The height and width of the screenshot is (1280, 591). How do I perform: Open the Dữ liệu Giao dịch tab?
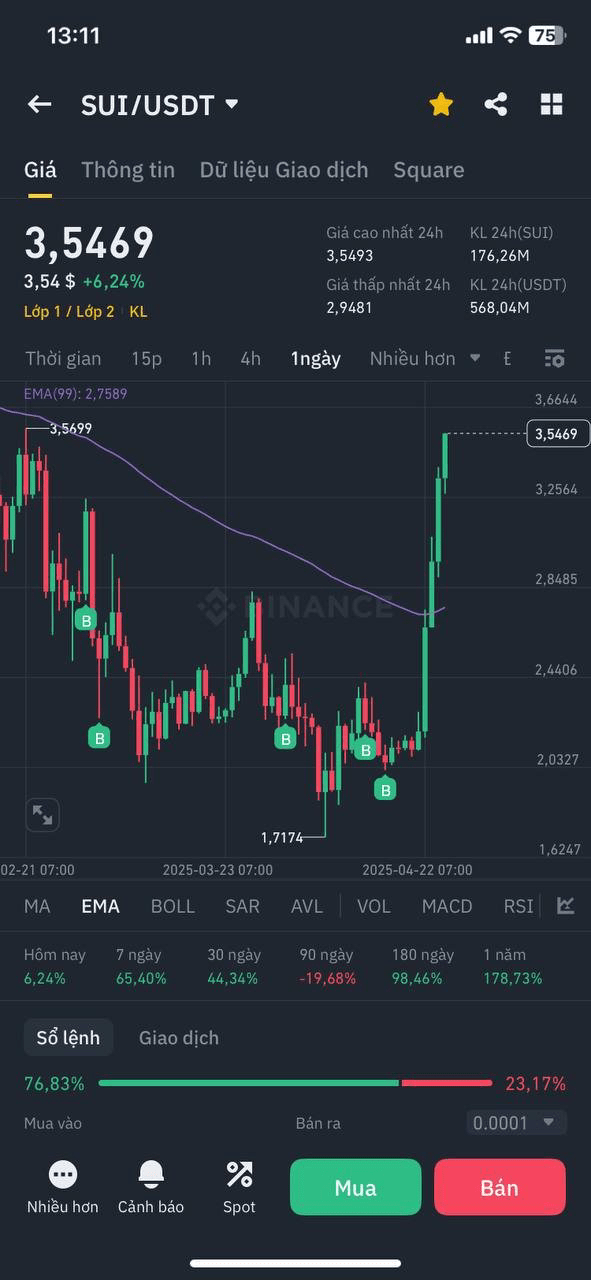click(x=284, y=170)
